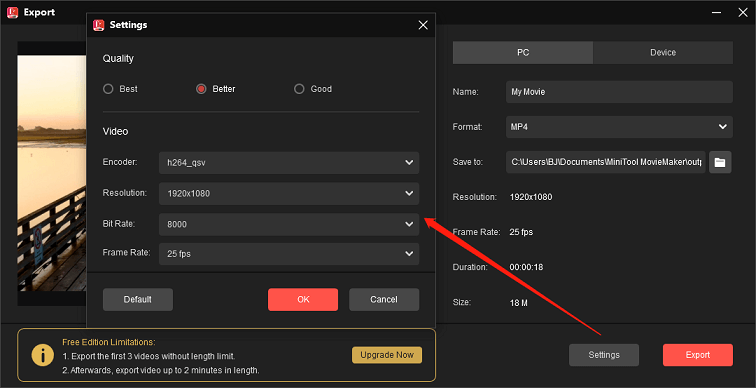Click the Size value 18 M
This screenshot has width=756, height=388.
pos(519,303)
